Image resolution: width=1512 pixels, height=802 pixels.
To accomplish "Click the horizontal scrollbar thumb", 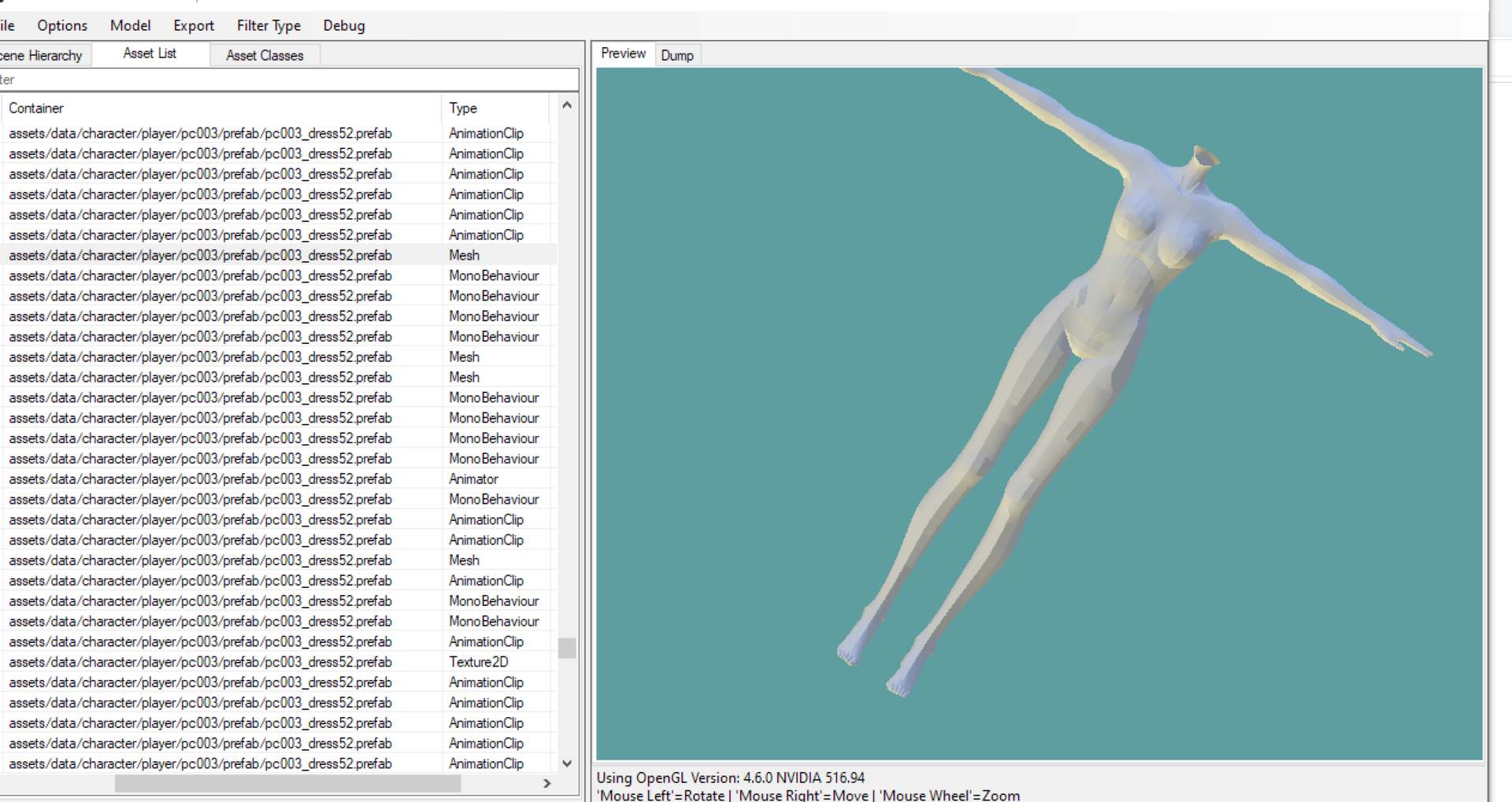I will 287,784.
